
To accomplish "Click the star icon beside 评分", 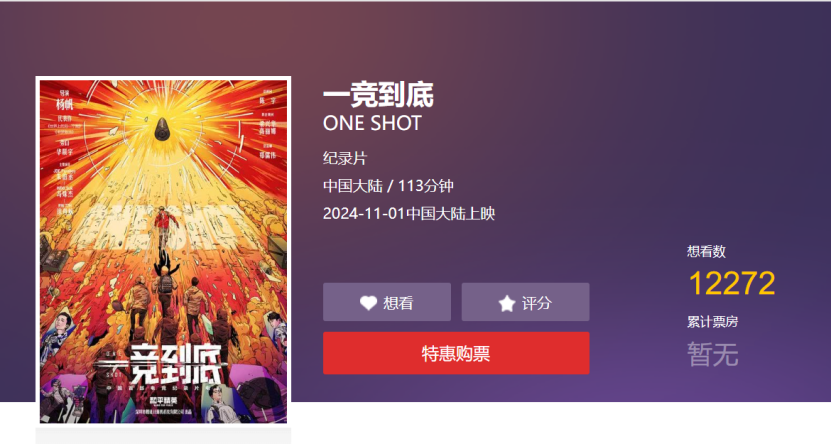I will click(507, 303).
